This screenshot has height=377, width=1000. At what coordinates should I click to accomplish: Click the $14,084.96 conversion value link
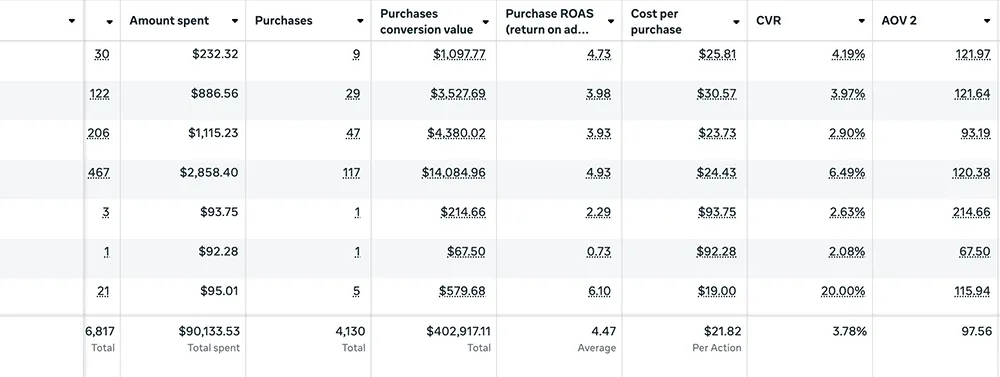click(x=453, y=172)
